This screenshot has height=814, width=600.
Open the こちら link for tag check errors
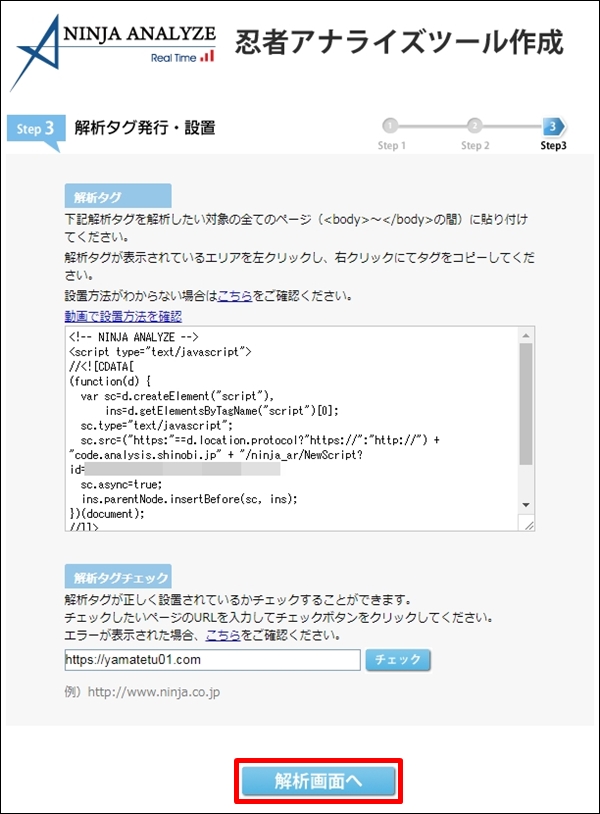click(223, 635)
